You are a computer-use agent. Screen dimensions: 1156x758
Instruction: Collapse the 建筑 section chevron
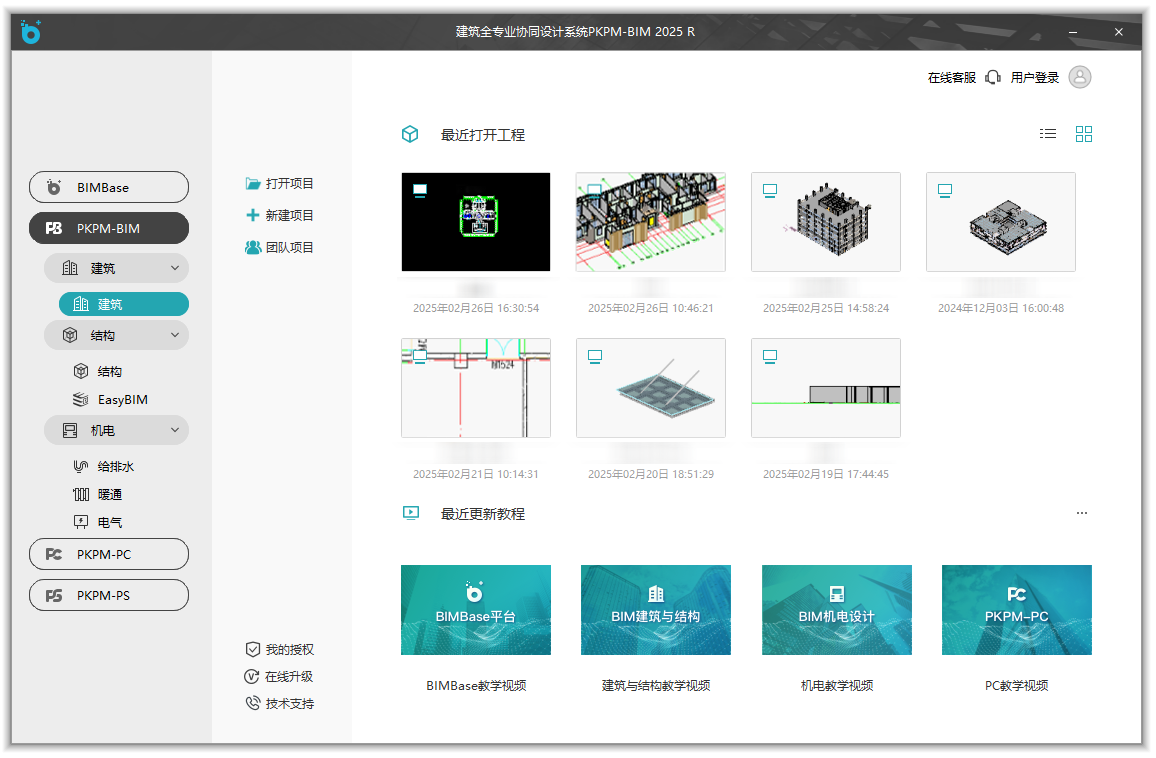point(175,268)
